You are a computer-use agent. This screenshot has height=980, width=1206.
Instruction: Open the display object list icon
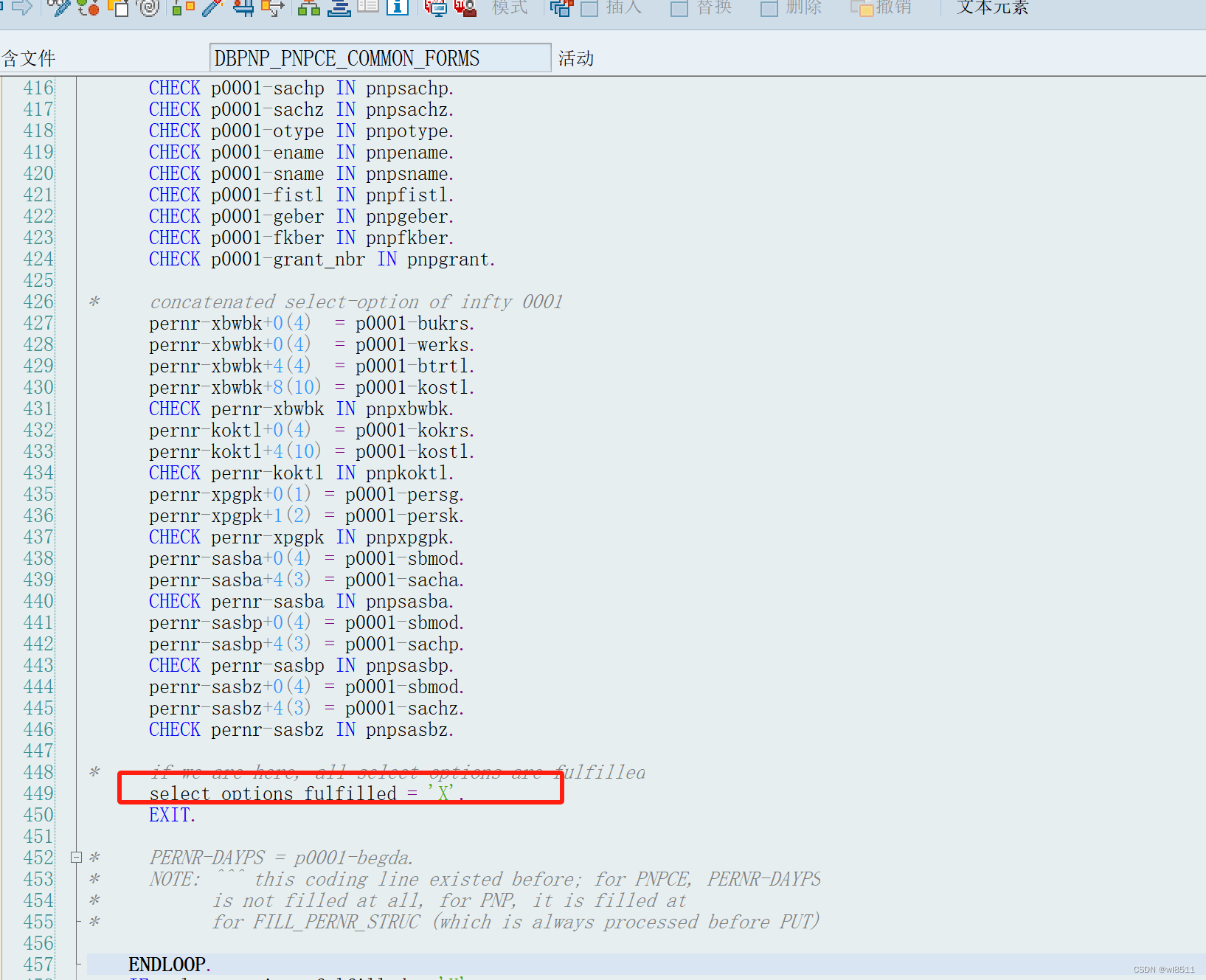pos(368,10)
